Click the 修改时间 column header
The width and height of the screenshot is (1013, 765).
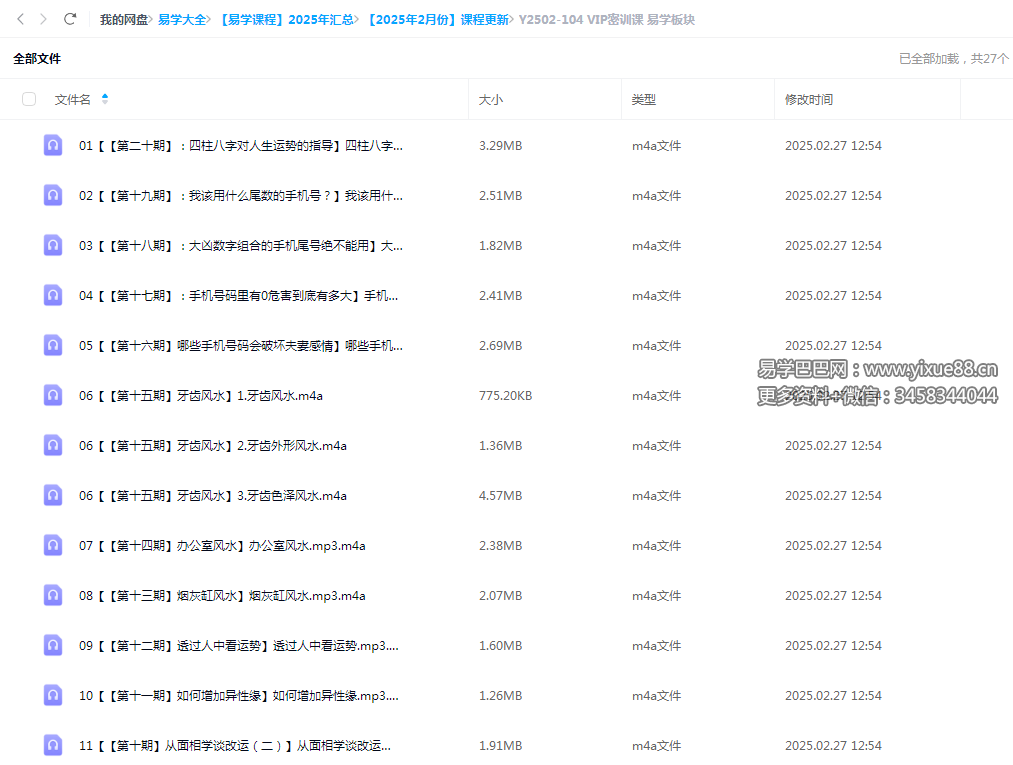pyautogui.click(x=805, y=99)
